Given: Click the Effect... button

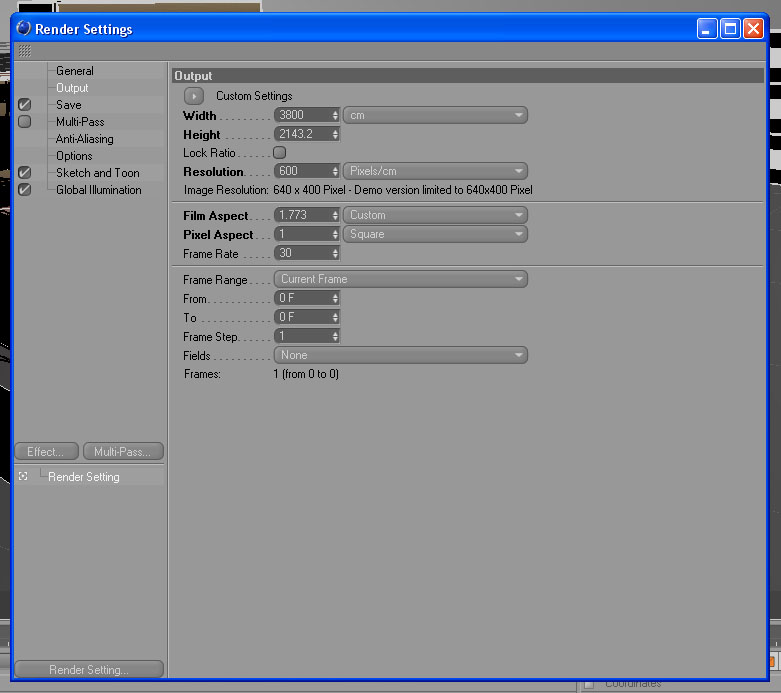Looking at the screenshot, I should 46,451.
